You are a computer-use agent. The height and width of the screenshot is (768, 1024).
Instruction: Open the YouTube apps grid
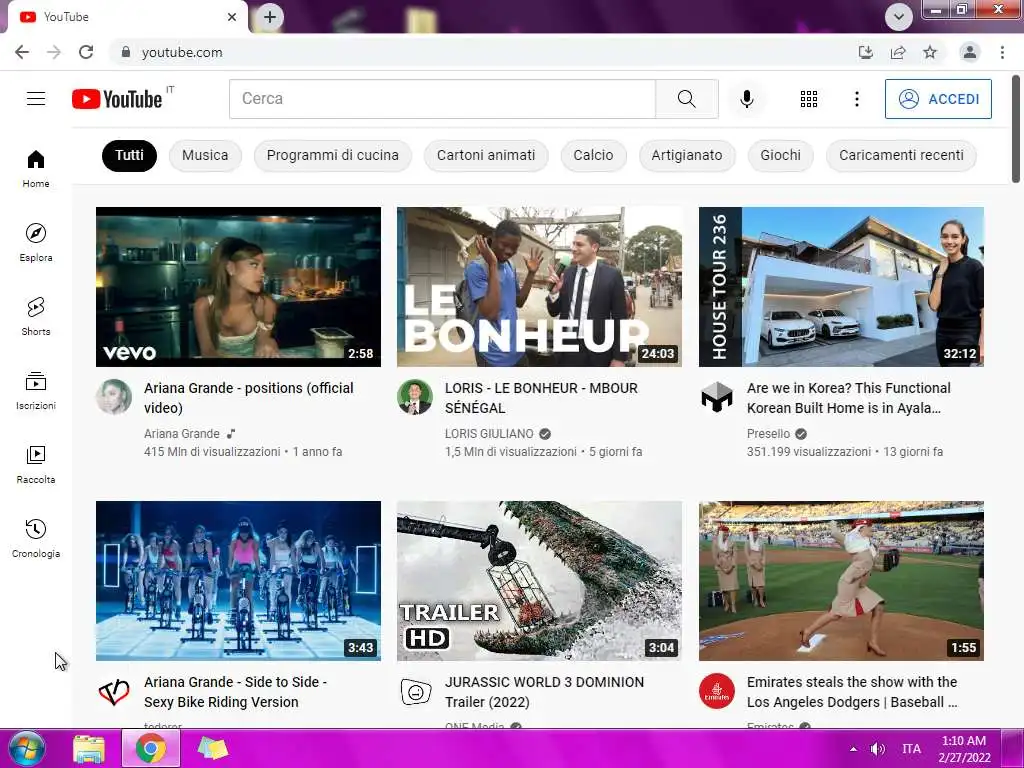808,99
